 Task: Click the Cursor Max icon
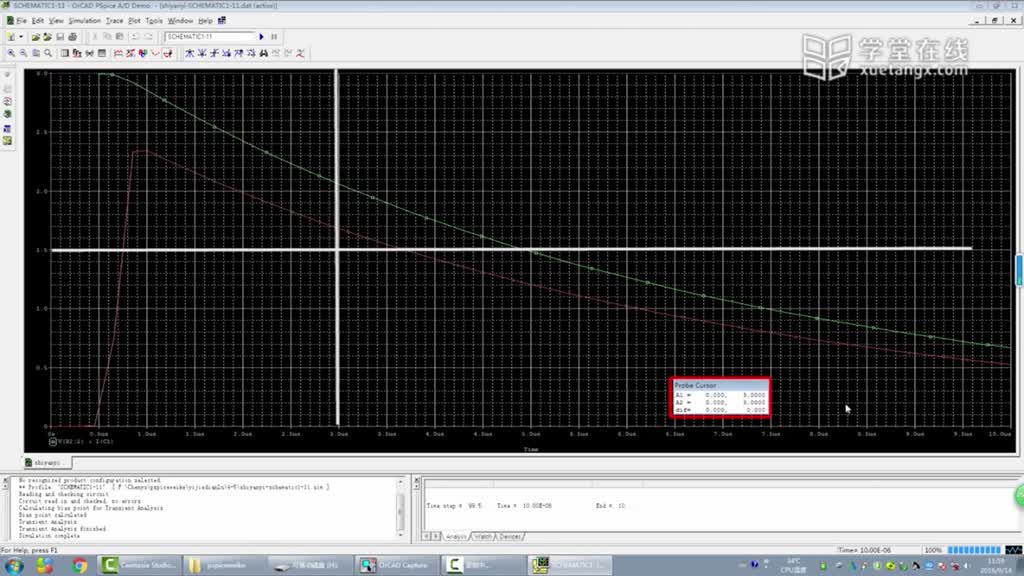(x=239, y=54)
